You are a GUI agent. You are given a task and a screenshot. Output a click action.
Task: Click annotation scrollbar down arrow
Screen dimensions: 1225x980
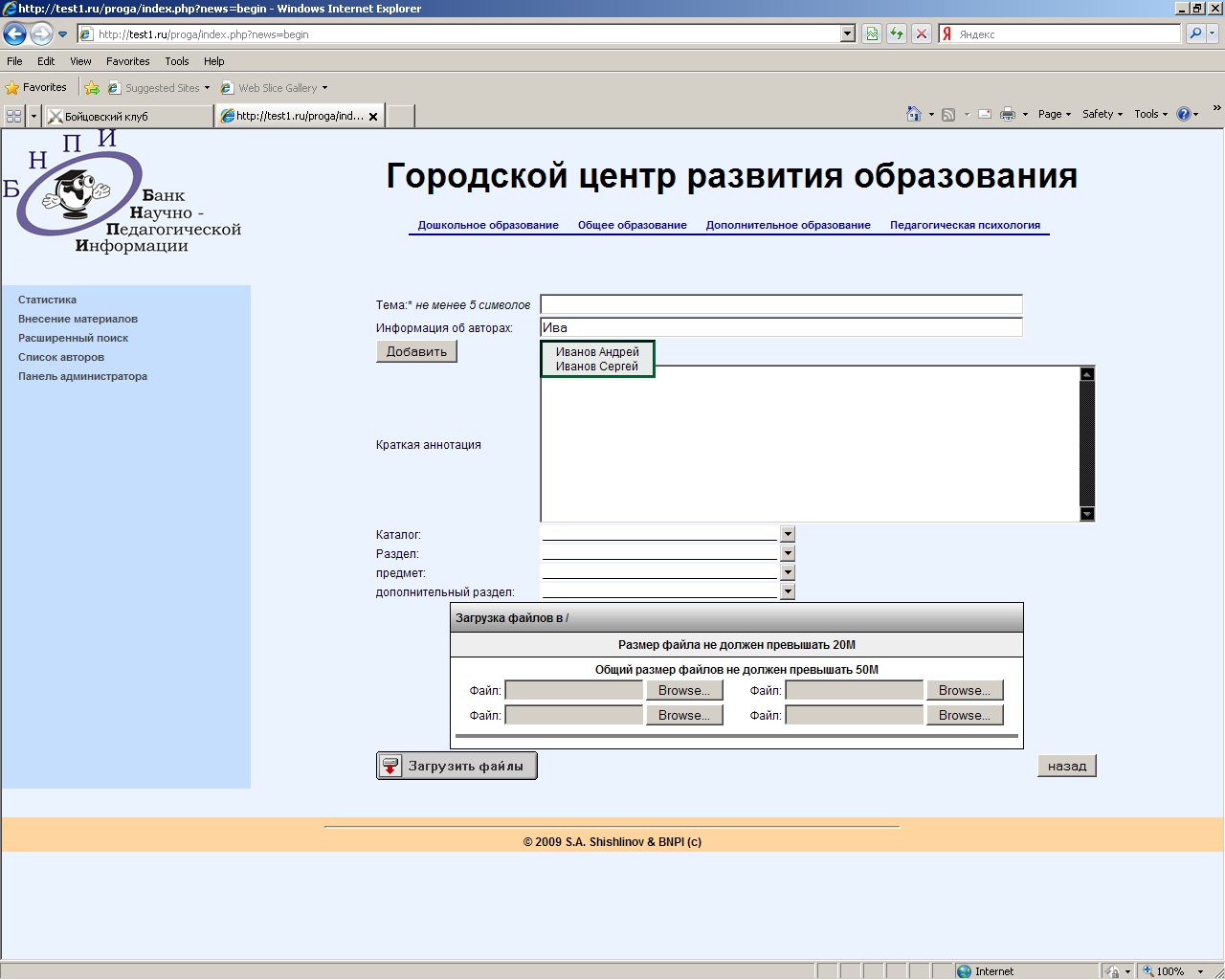pos(1087,514)
